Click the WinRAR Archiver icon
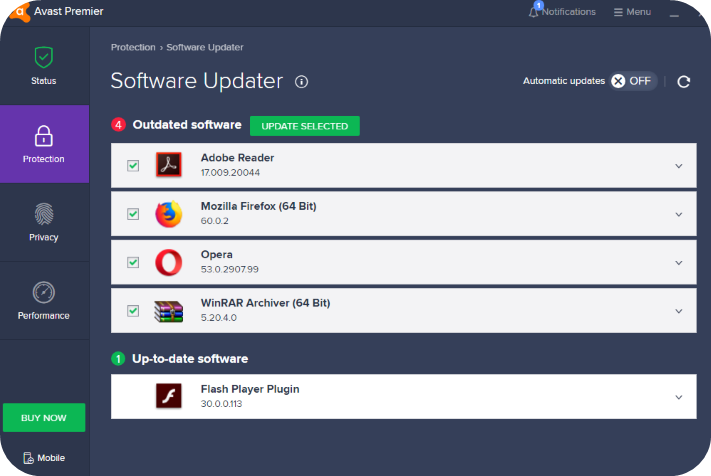This screenshot has width=711, height=476. point(169,311)
